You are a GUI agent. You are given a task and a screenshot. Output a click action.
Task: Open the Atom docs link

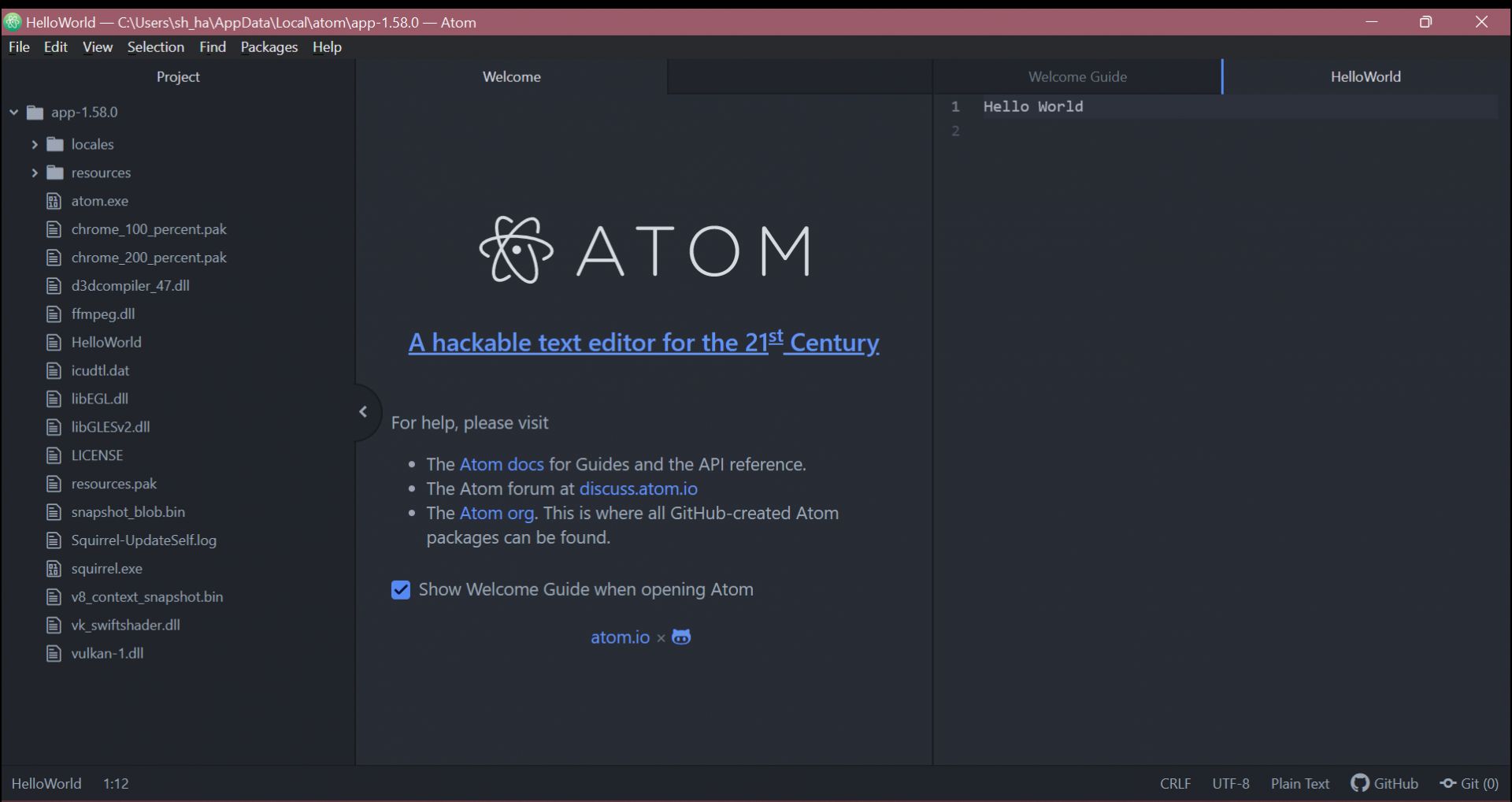(502, 464)
